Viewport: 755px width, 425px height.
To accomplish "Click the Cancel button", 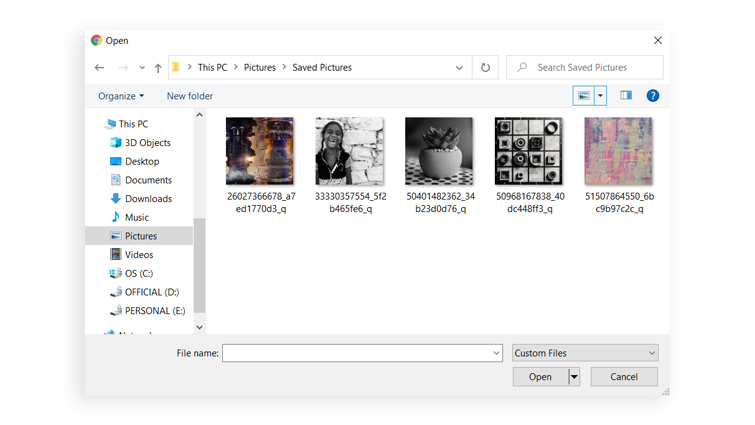I will (624, 377).
